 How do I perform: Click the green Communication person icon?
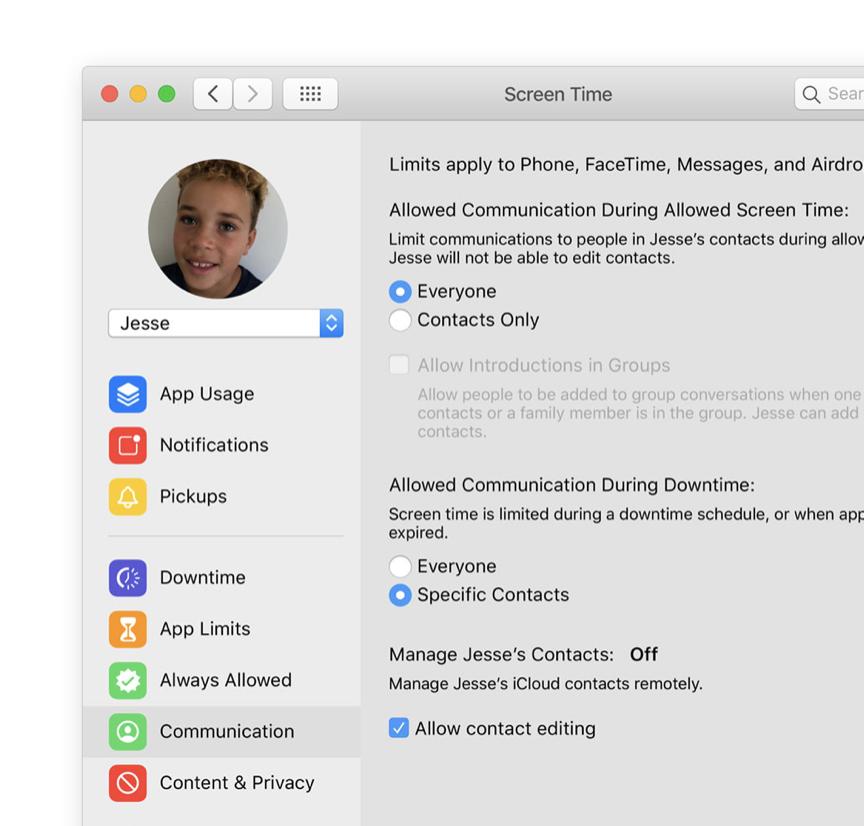[127, 731]
